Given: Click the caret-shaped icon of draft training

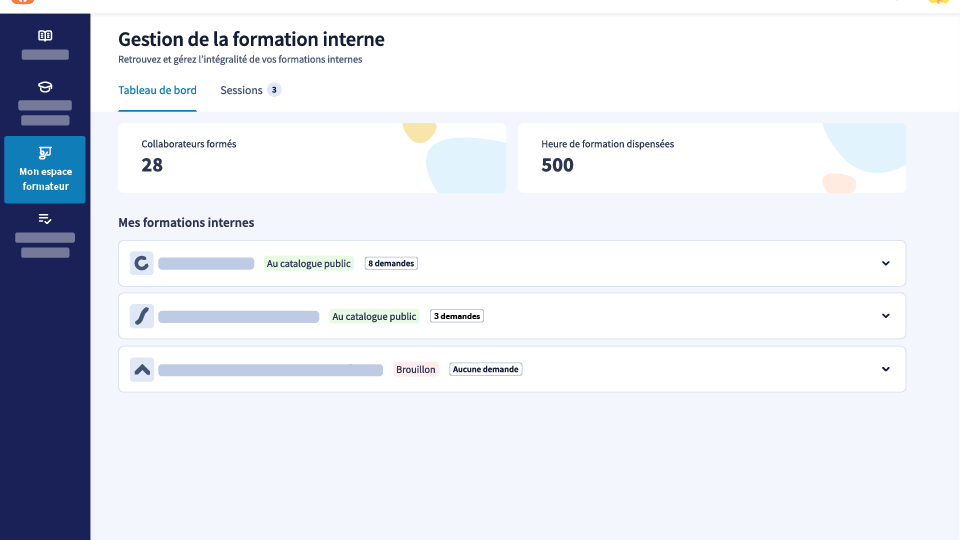Looking at the screenshot, I should click(x=142, y=369).
